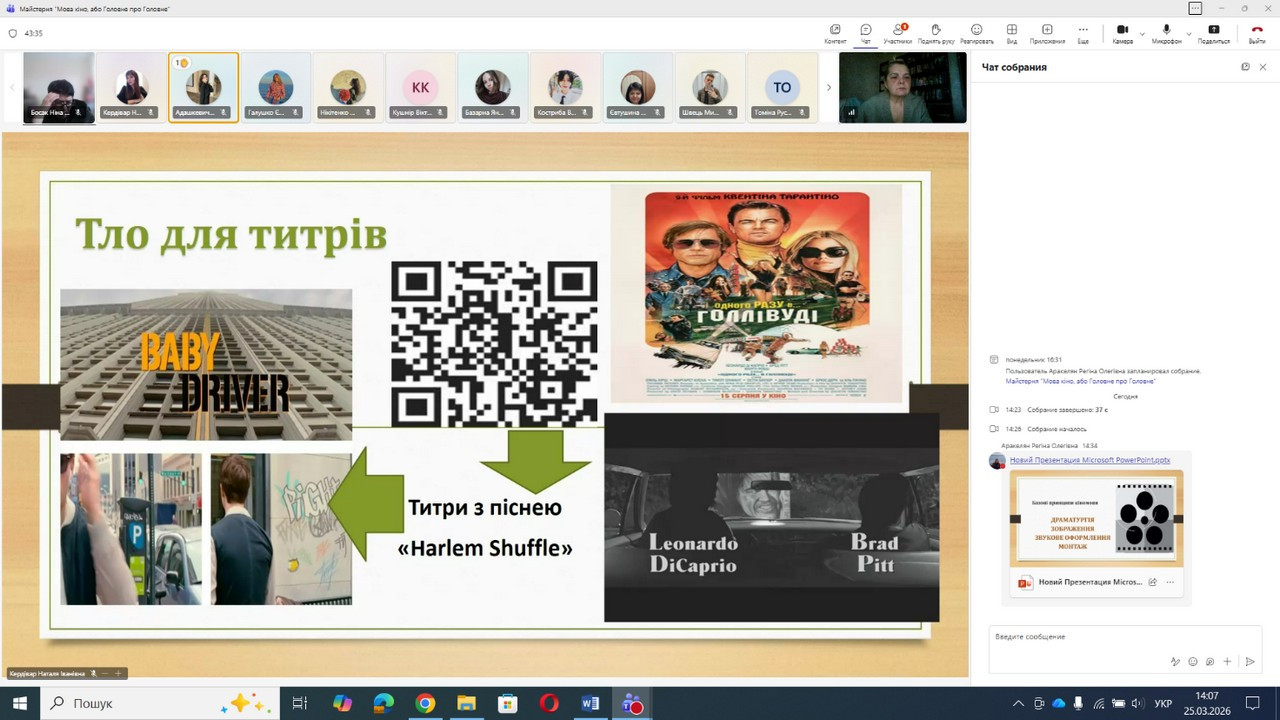
Task: Open the Приложения apps menu
Action: click(1047, 34)
